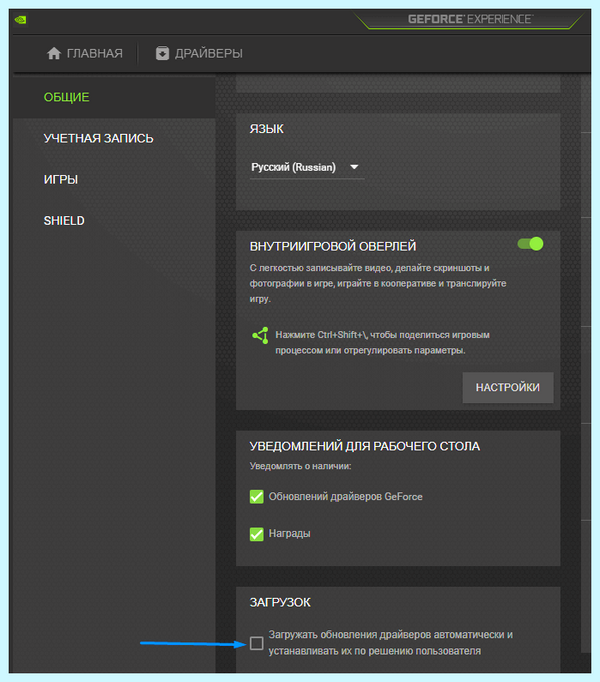This screenshot has width=600, height=682.
Task: Disable the ВНУТРИИГРОВОЙ ОВЕРЛЕЙ toggle
Action: [530, 244]
